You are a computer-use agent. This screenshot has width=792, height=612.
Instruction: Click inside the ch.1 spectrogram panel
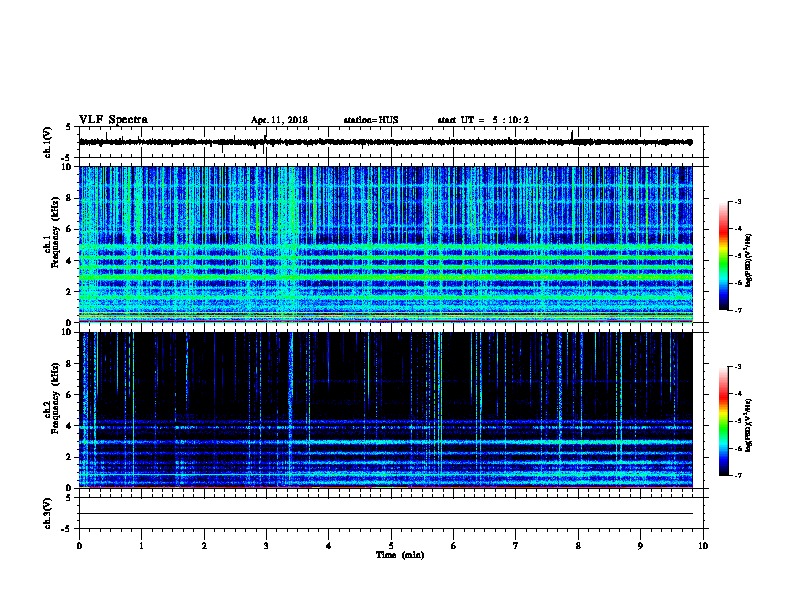point(386,244)
